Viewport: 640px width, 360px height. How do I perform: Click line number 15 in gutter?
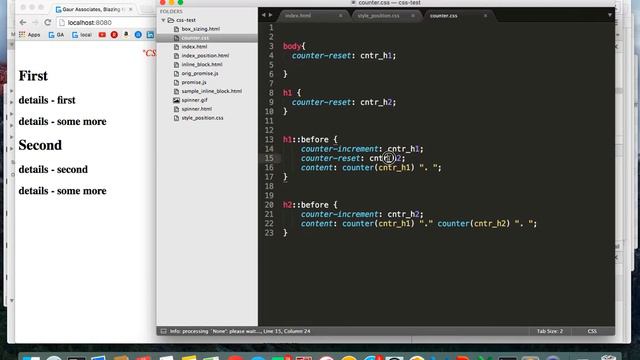[x=269, y=158]
